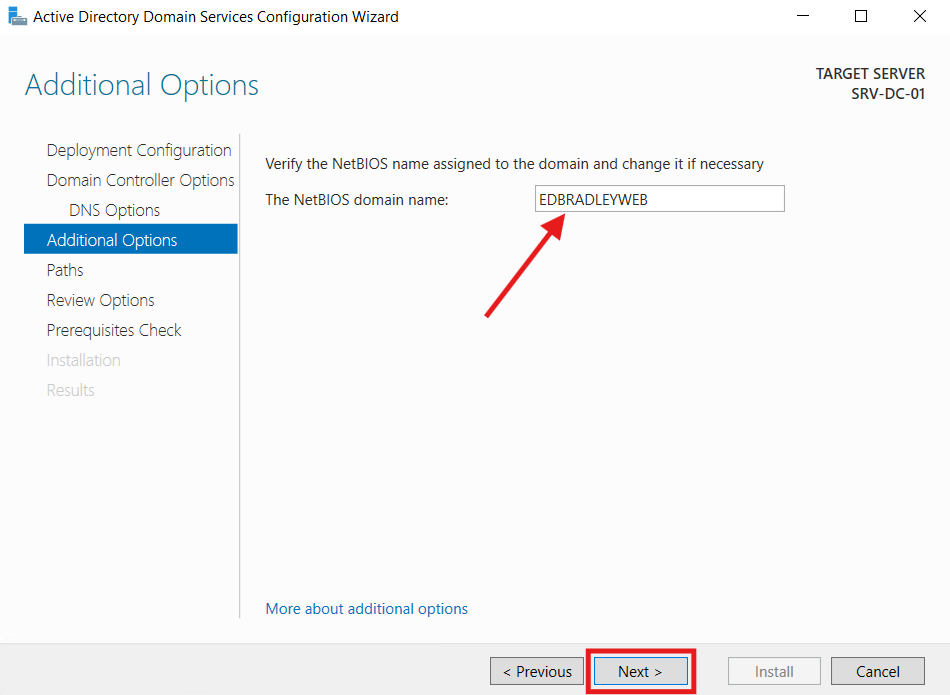Select the Review Options step
The height and width of the screenshot is (695, 950).
point(100,300)
